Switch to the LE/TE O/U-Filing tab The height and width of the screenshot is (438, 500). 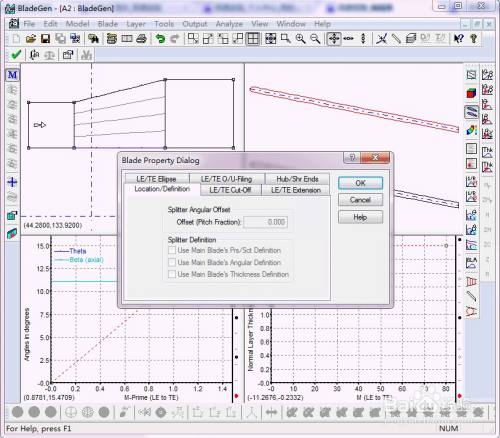click(226, 179)
